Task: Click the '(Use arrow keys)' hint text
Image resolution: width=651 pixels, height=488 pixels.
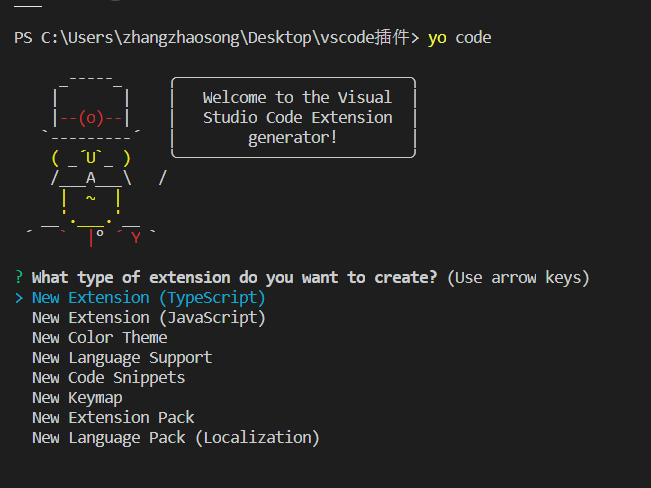Action: pos(518,277)
